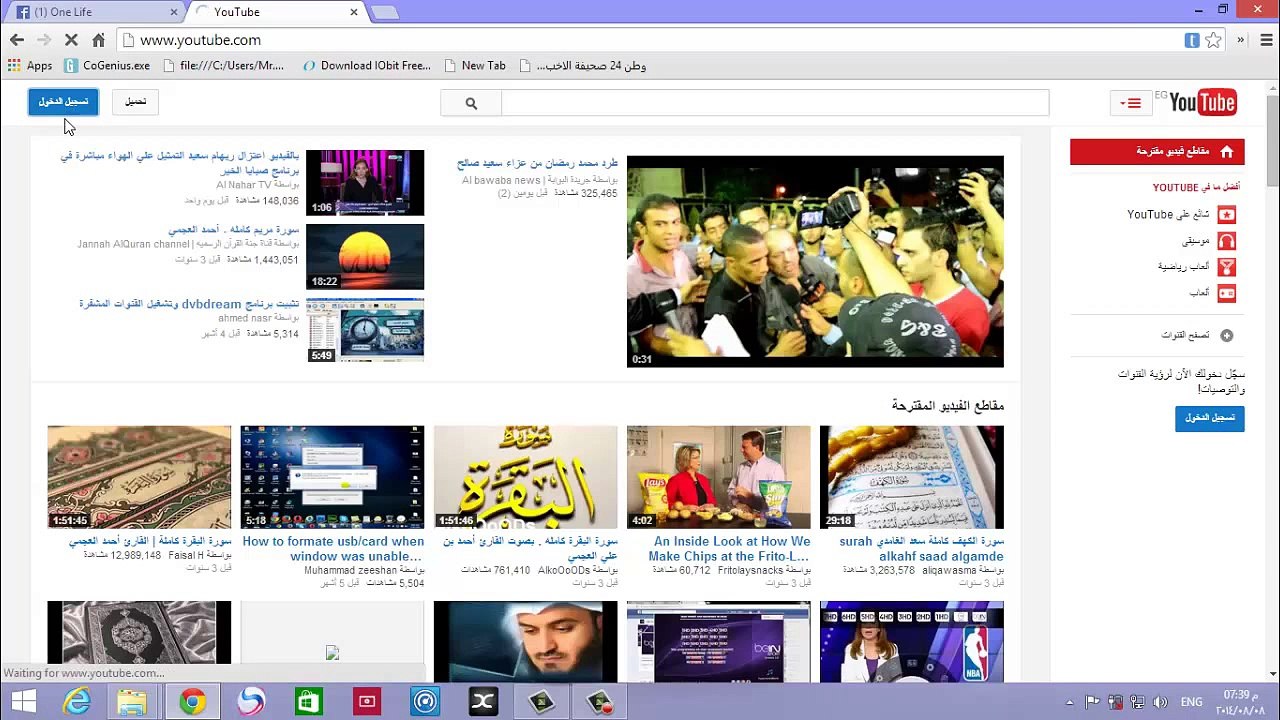1280x720 pixels.
Task: Open dvbdream video title link
Action: point(189,304)
